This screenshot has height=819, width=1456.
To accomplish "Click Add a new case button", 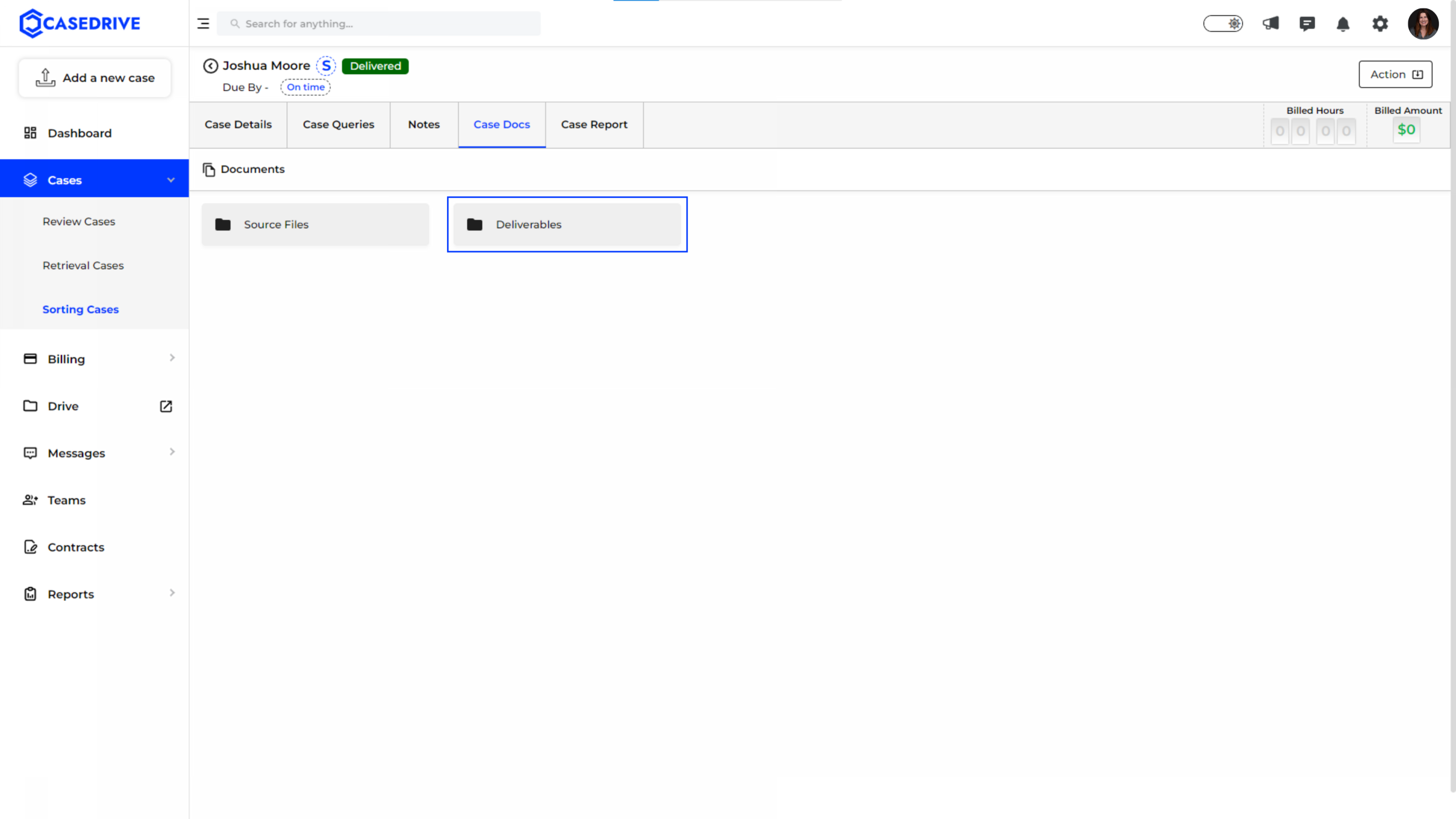I will point(95,78).
